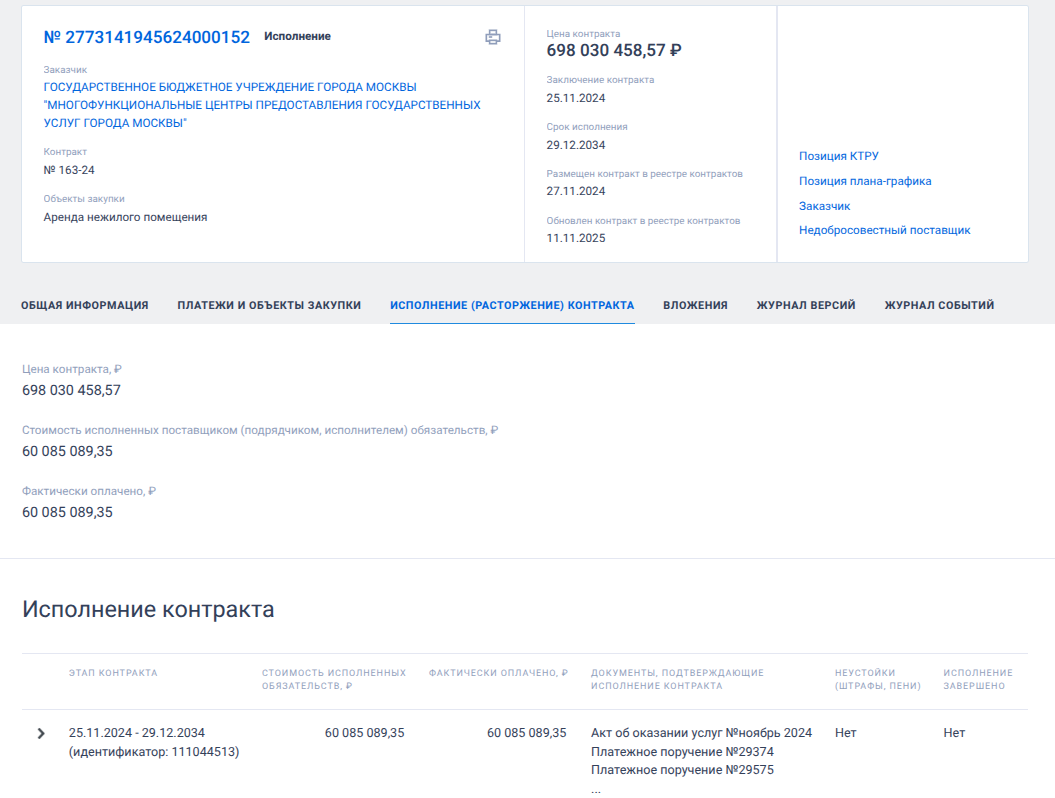Click the Исполнение status label near contract number
Viewport: 1055px width, 798px height.
297,36
